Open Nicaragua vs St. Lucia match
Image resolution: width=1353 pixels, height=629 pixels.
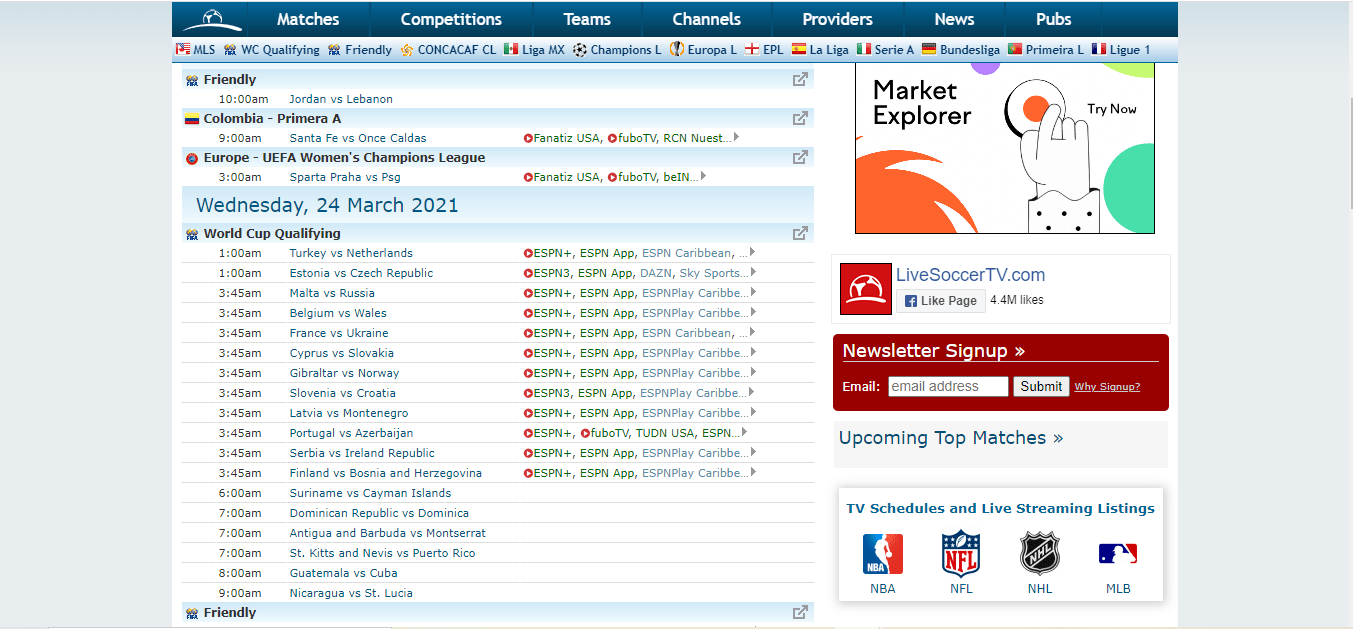click(x=351, y=593)
